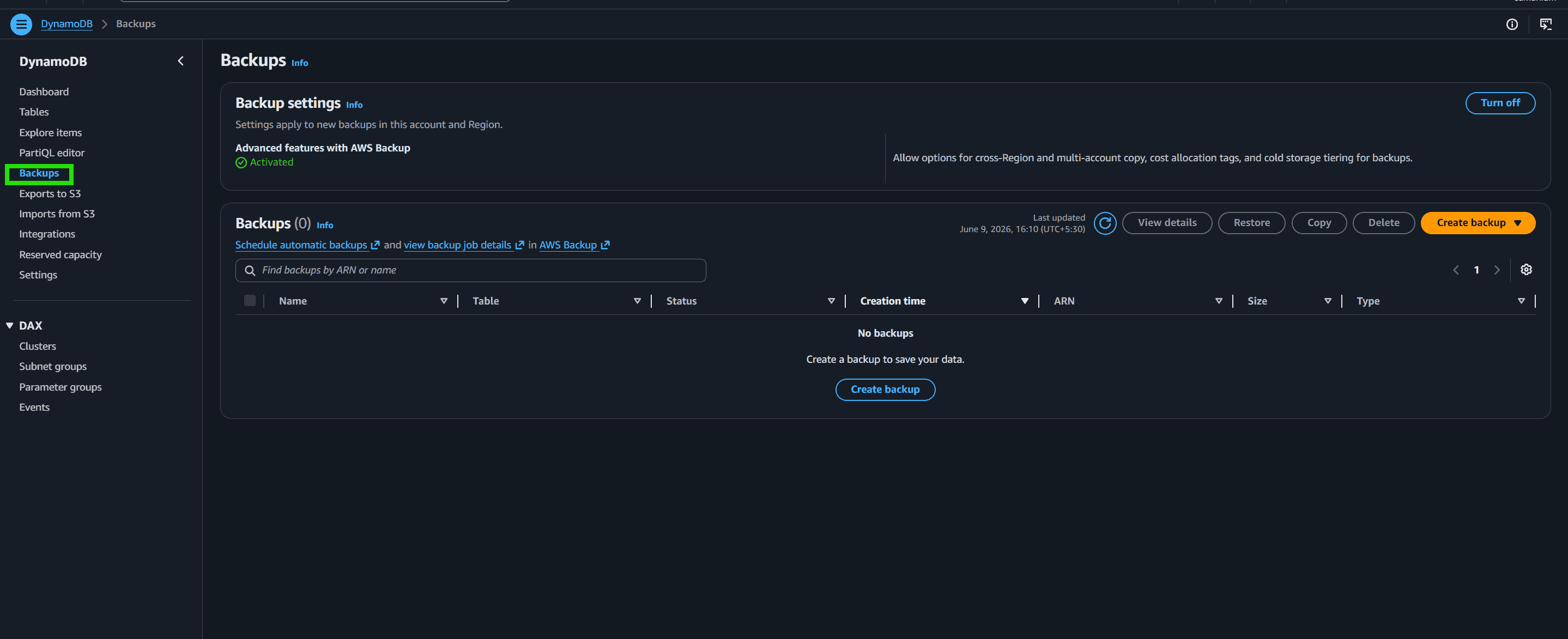Viewport: 1568px width, 639px height.
Task: Open Dashboard in the sidebar
Action: 44,92
